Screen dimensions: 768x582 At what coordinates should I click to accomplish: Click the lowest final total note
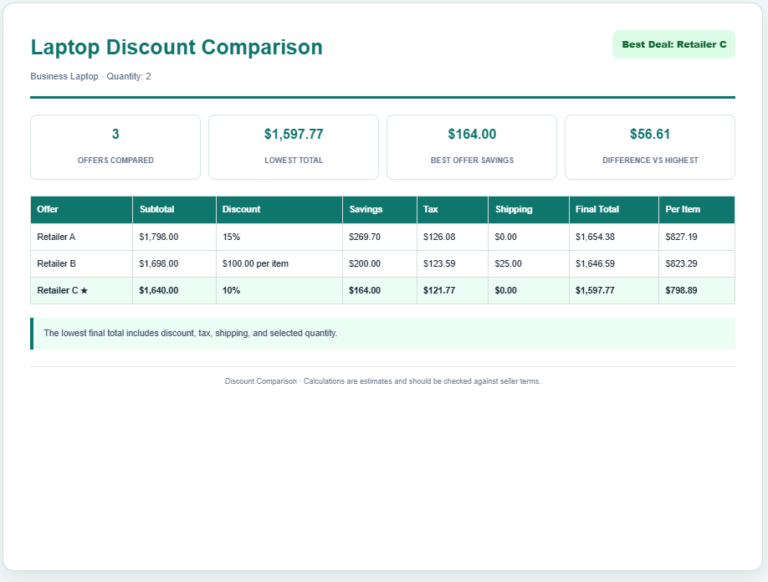(383, 334)
